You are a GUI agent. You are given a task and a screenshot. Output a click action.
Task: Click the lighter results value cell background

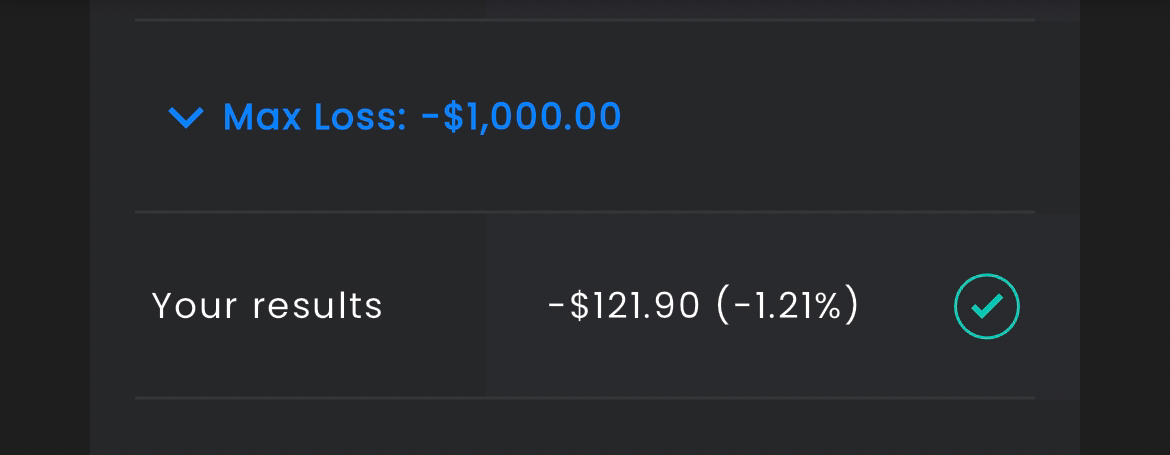(783, 306)
